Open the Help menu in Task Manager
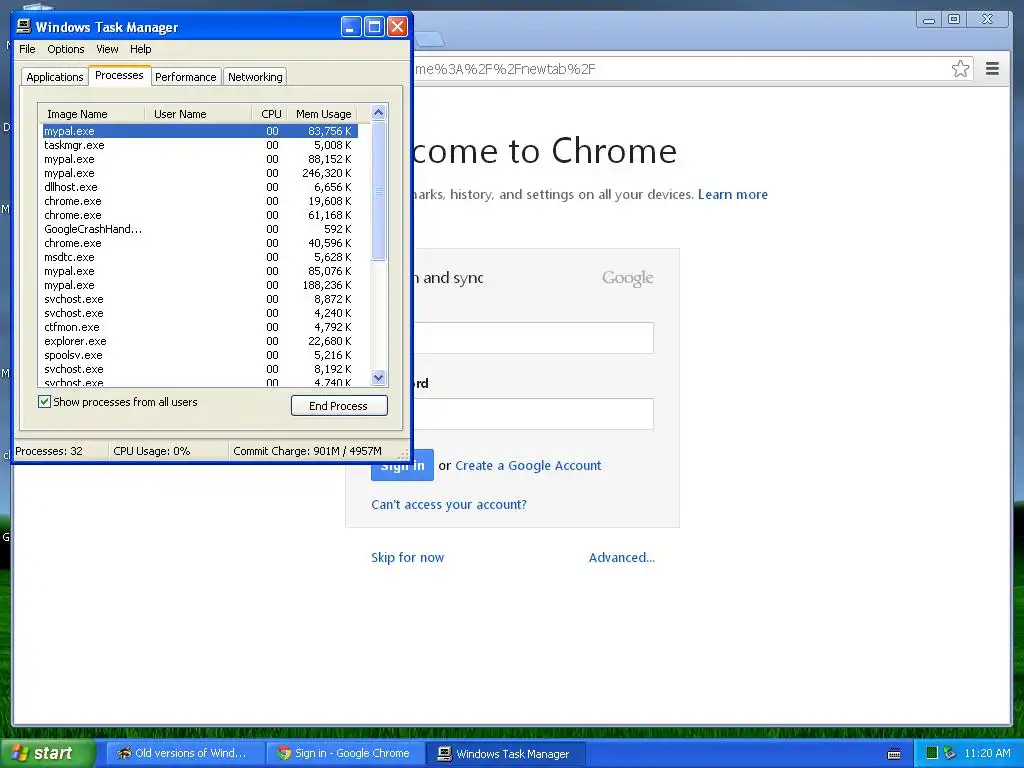 pyautogui.click(x=140, y=49)
